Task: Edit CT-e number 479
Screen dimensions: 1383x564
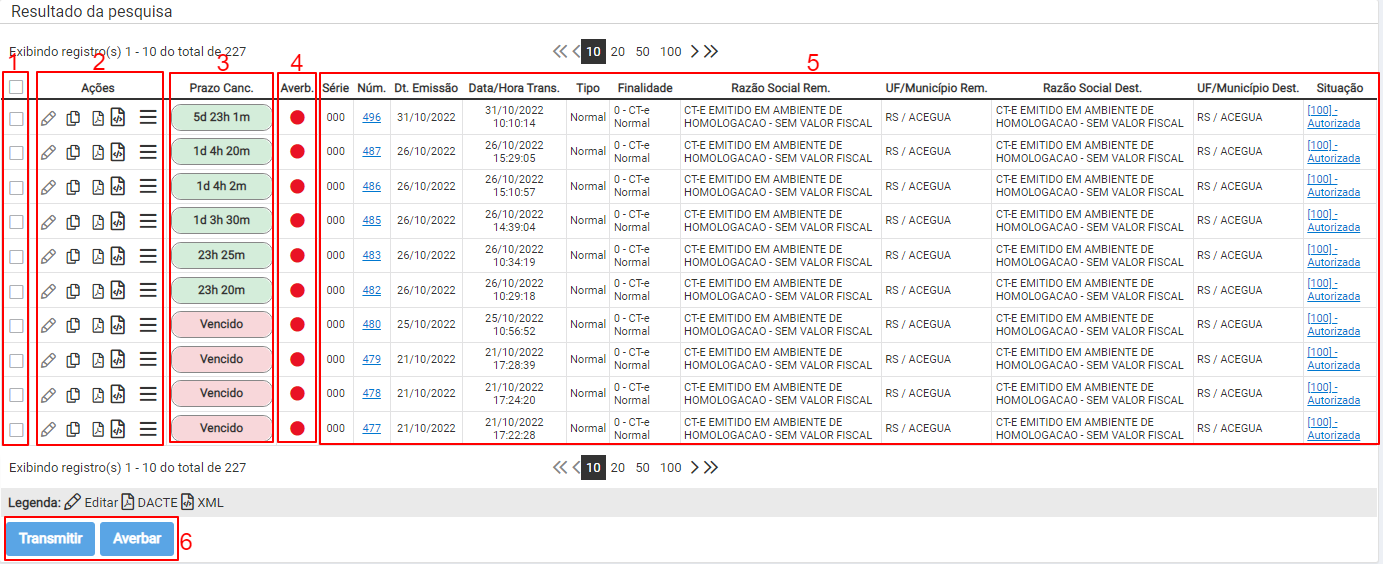Action: click(x=48, y=361)
